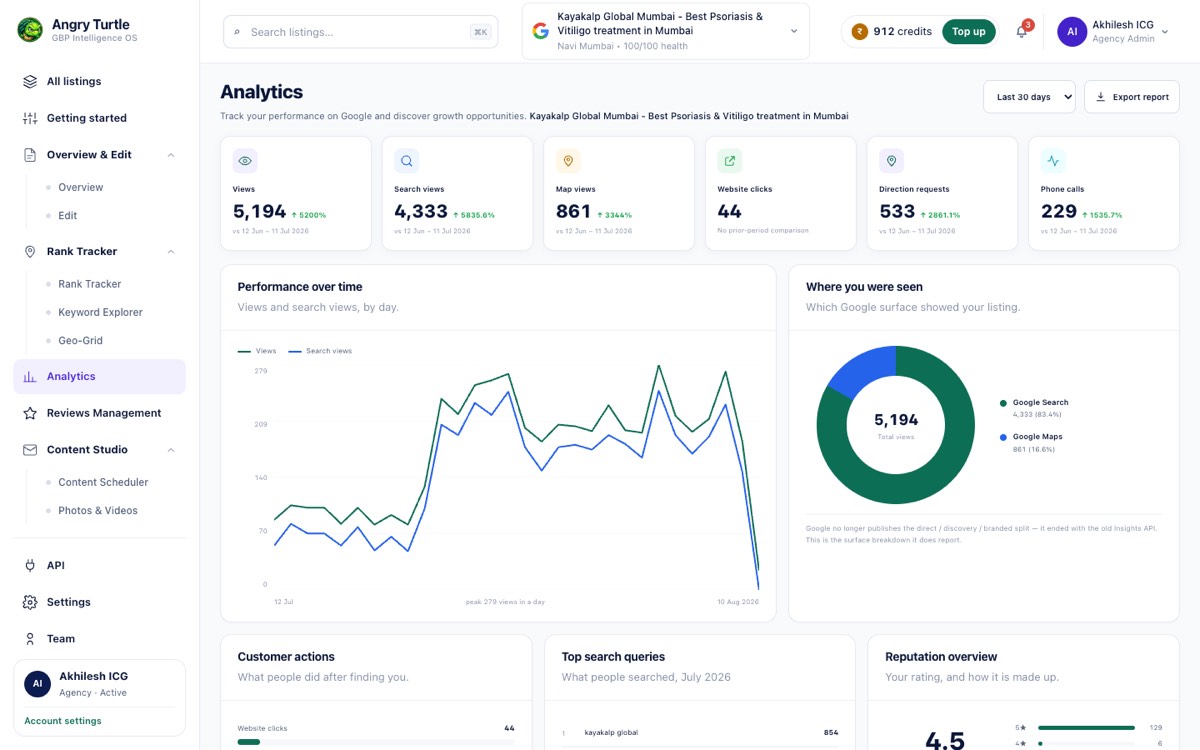Click the Website clicks progress bar
The height and width of the screenshot is (750, 1200).
click(376, 742)
